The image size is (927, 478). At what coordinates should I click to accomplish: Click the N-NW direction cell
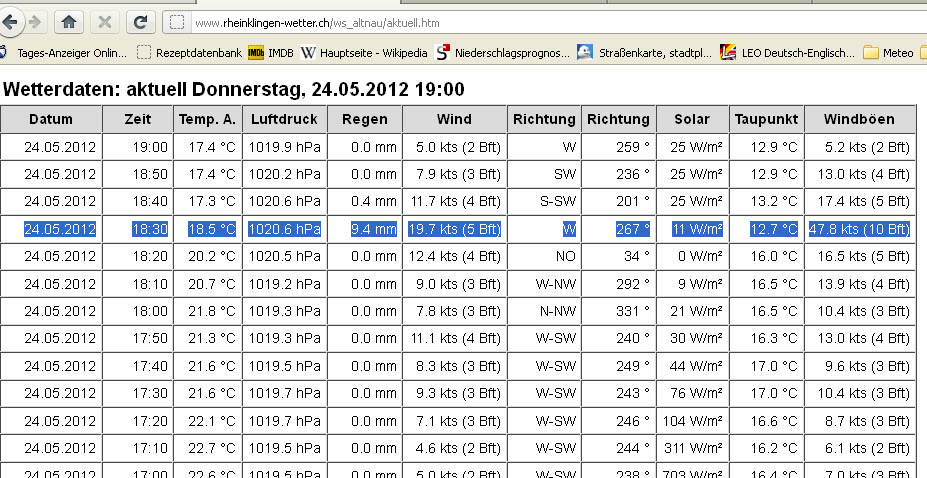[544, 311]
